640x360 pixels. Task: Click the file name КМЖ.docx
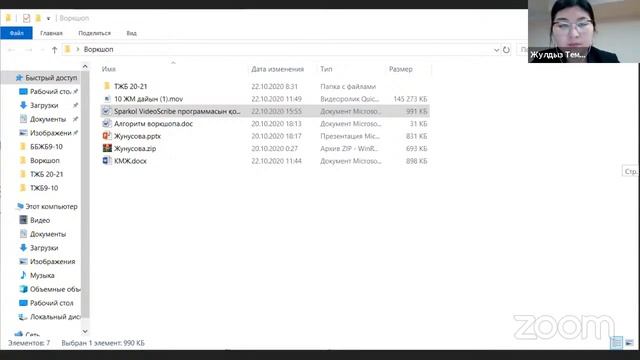(130, 161)
